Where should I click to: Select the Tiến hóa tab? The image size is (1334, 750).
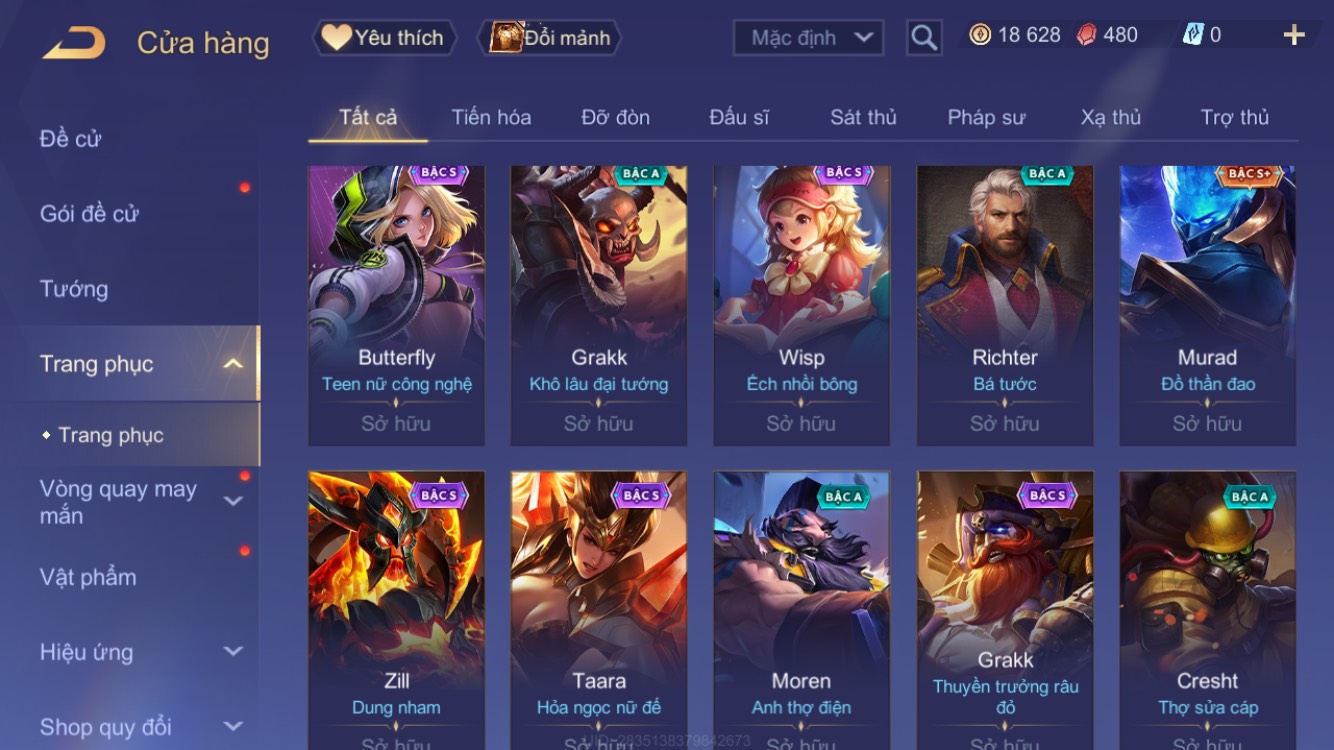[x=491, y=117]
